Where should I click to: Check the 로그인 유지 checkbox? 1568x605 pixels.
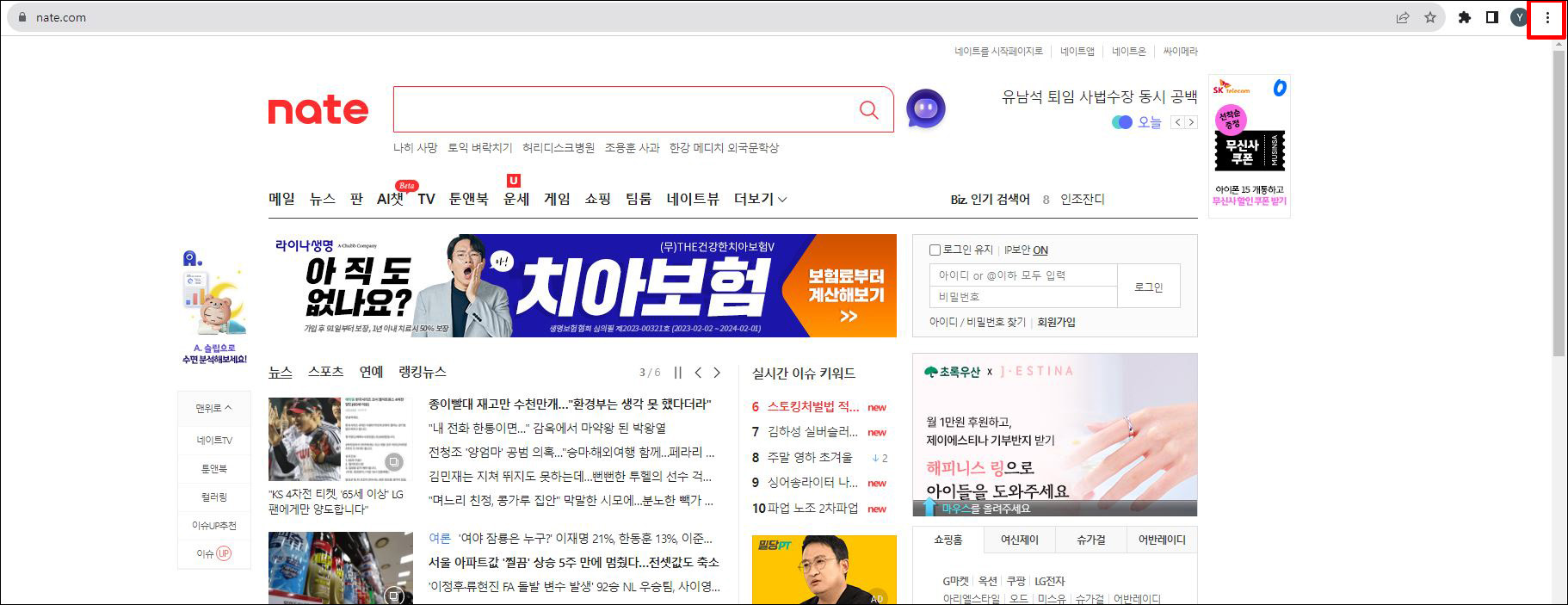tap(935, 250)
